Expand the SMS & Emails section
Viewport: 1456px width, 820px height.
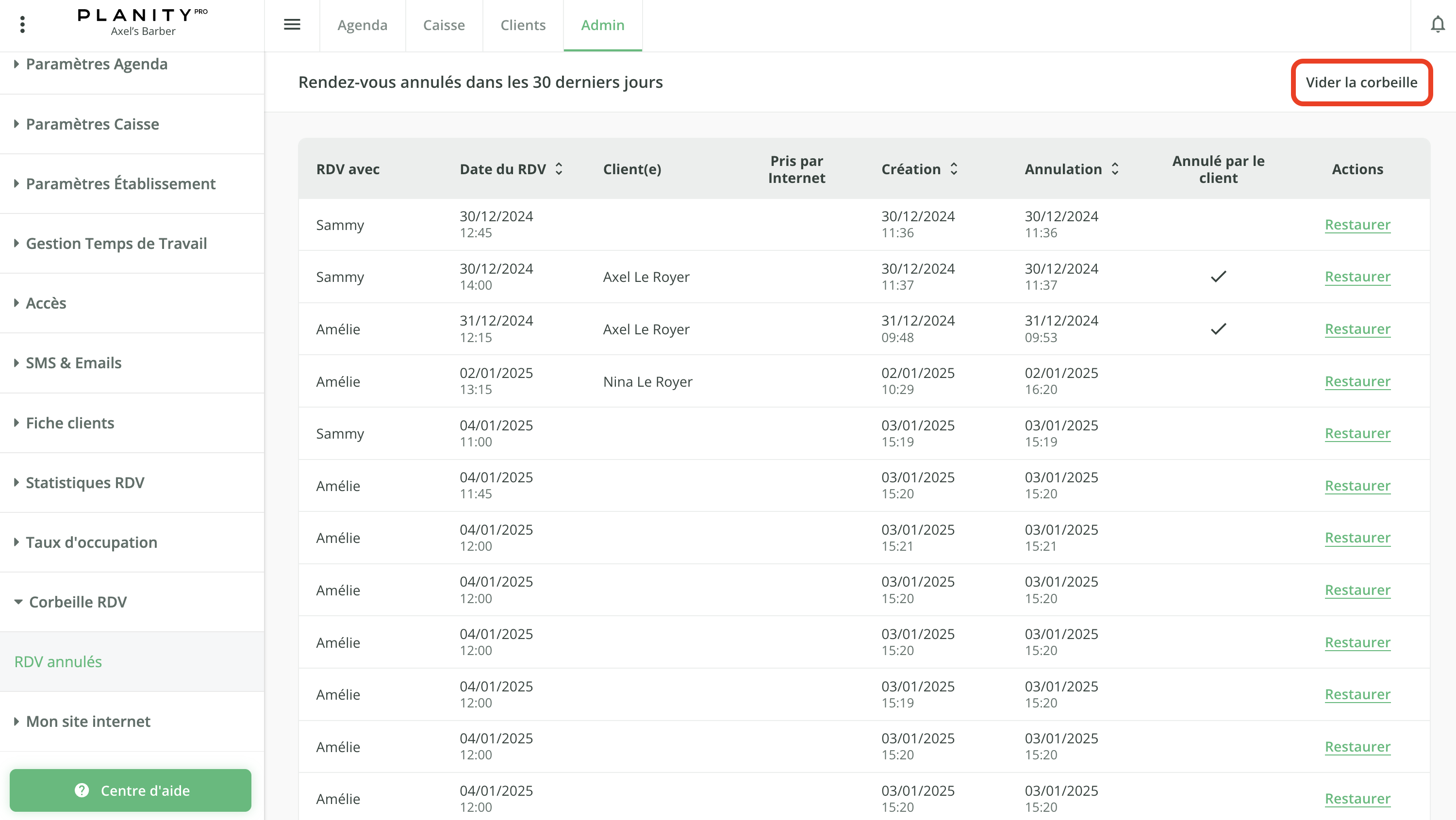73,363
